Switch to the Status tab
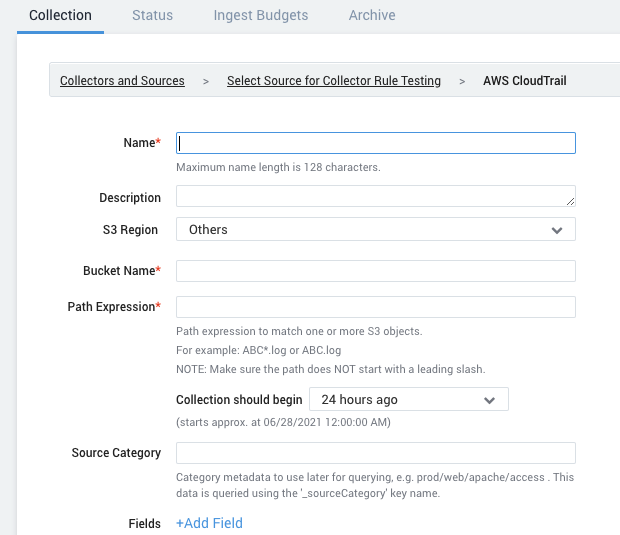Screen dimensions: 620x535 coord(152,15)
